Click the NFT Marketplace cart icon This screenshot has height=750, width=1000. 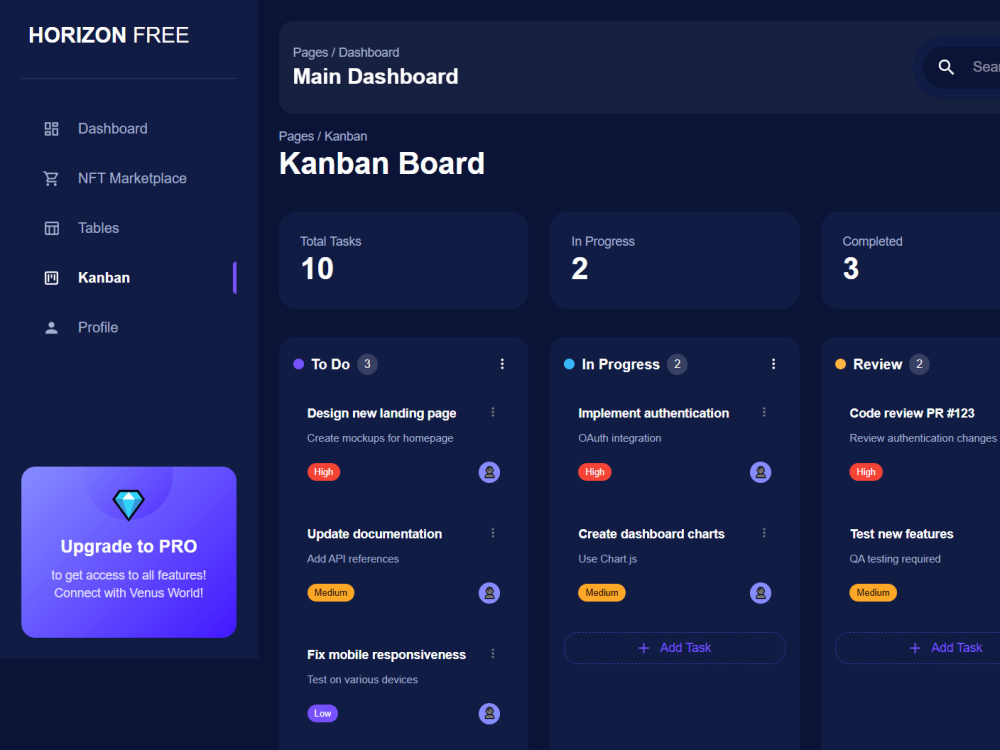51,179
